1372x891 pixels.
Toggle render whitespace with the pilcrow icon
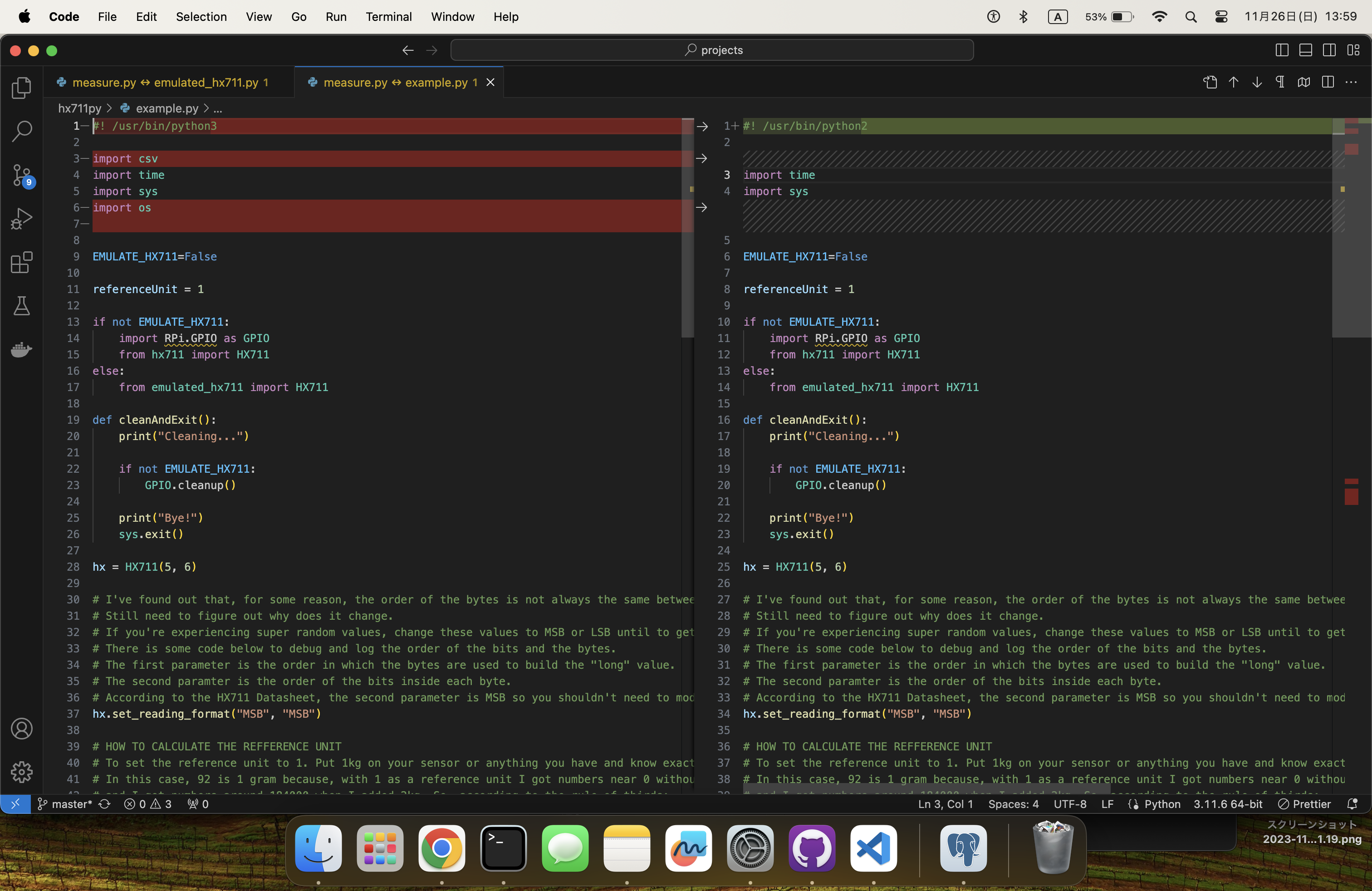[x=1280, y=83]
